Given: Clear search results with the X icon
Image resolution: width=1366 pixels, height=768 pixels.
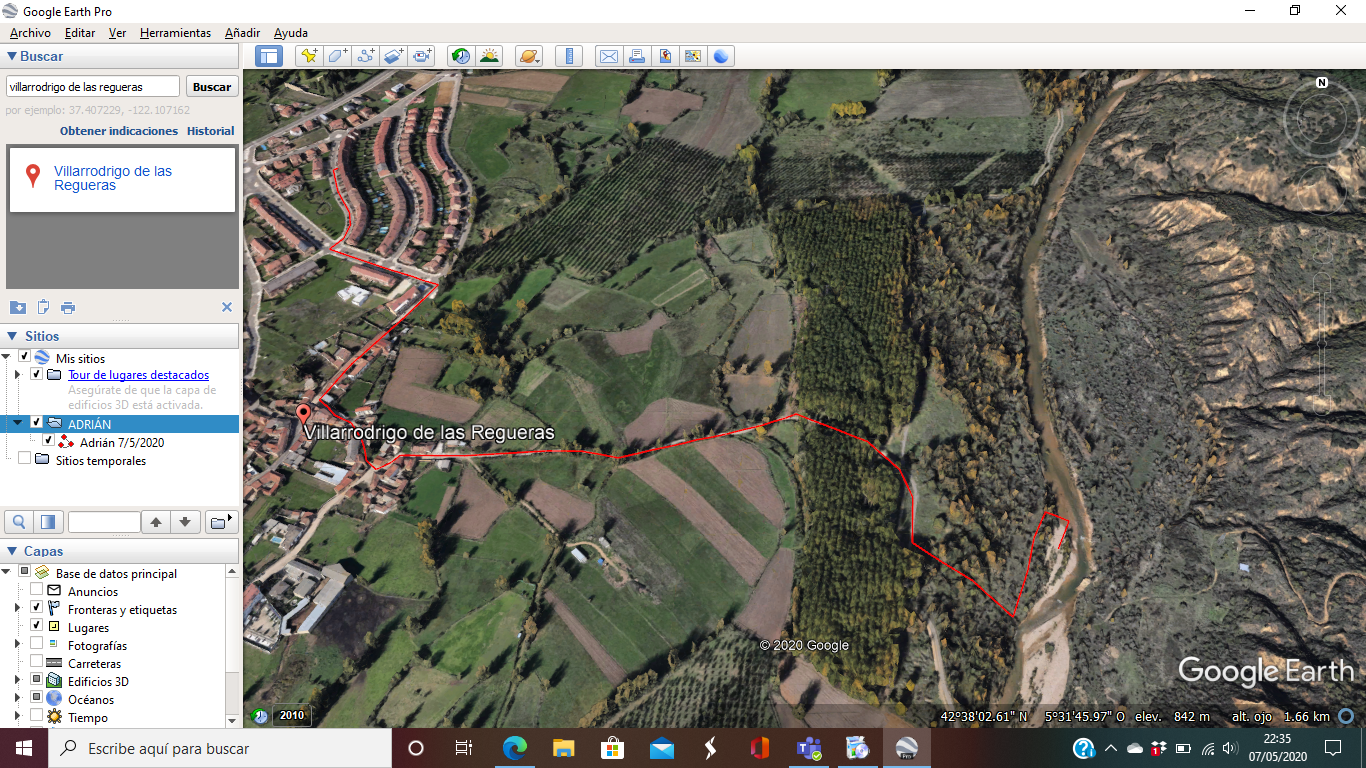Looking at the screenshot, I should point(227,307).
